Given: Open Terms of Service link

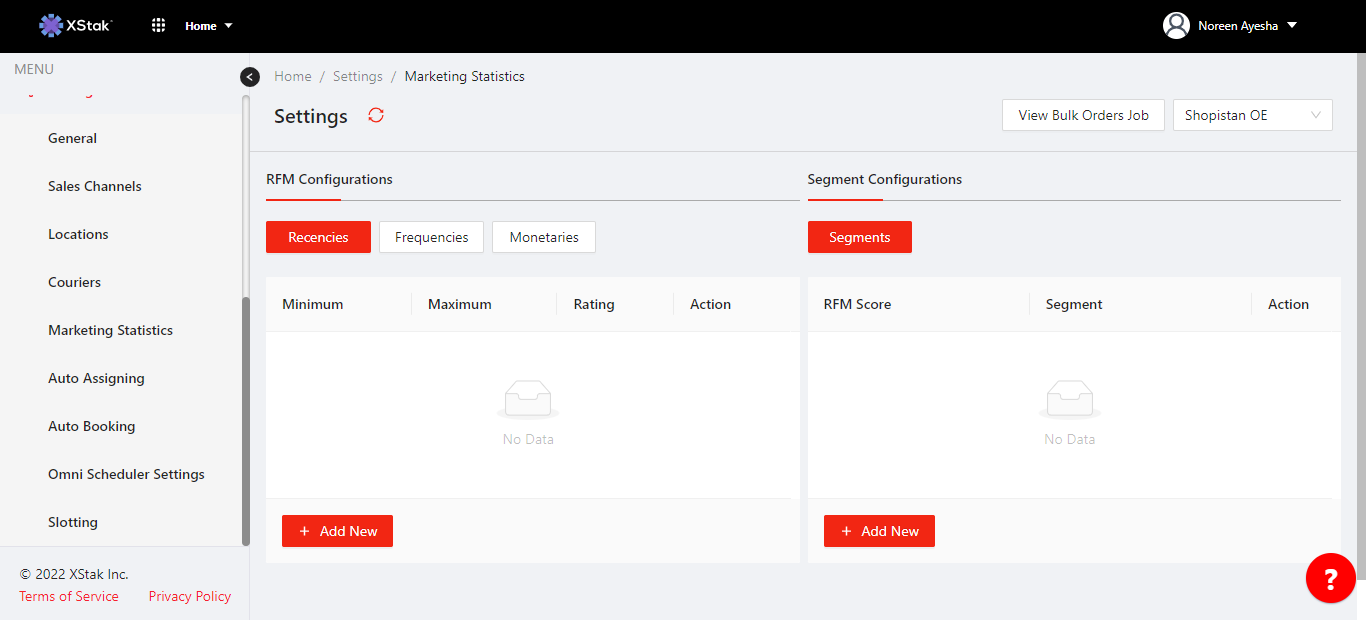Looking at the screenshot, I should tap(69, 596).
